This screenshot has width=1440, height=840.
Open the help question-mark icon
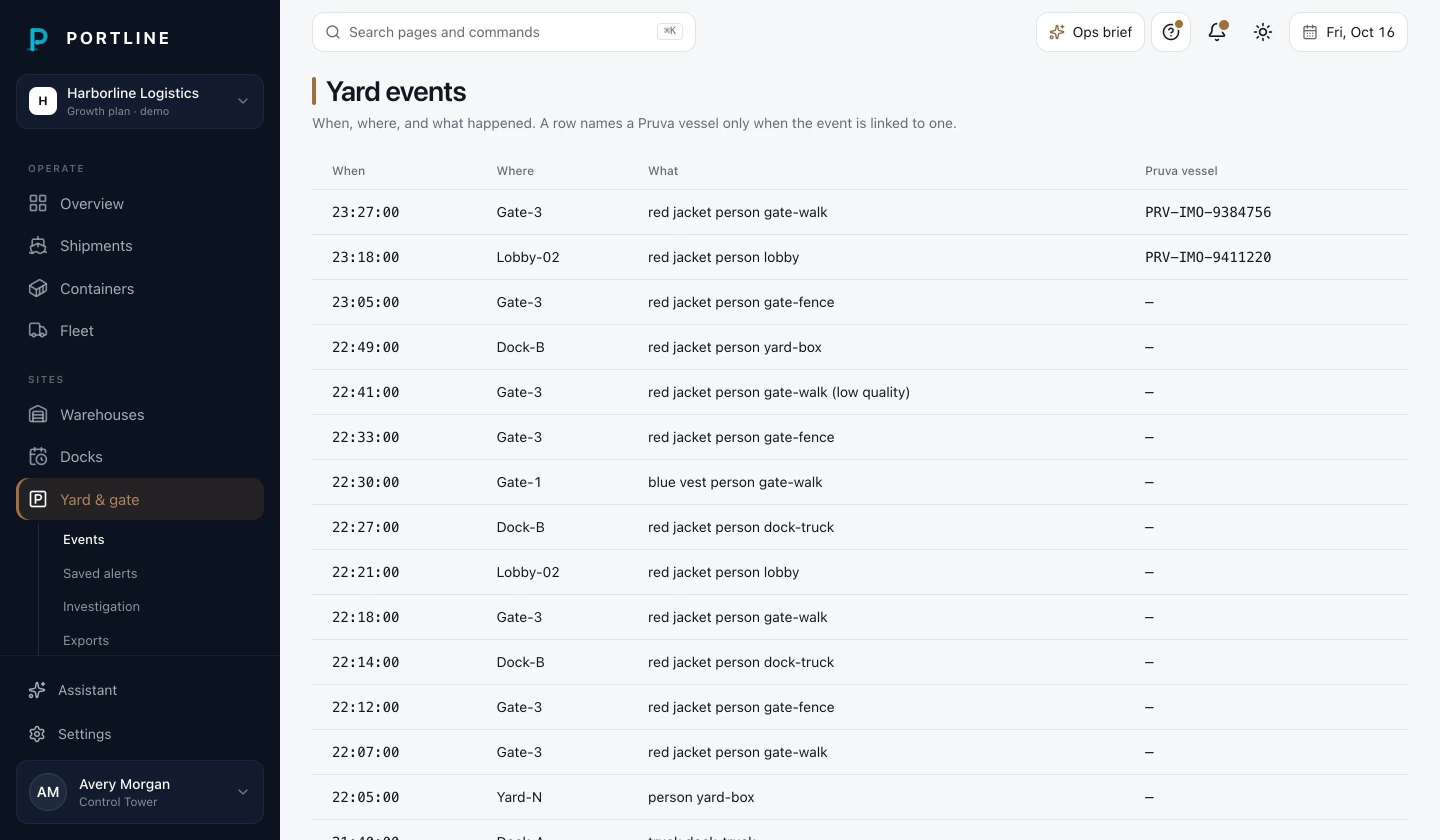pos(1171,32)
